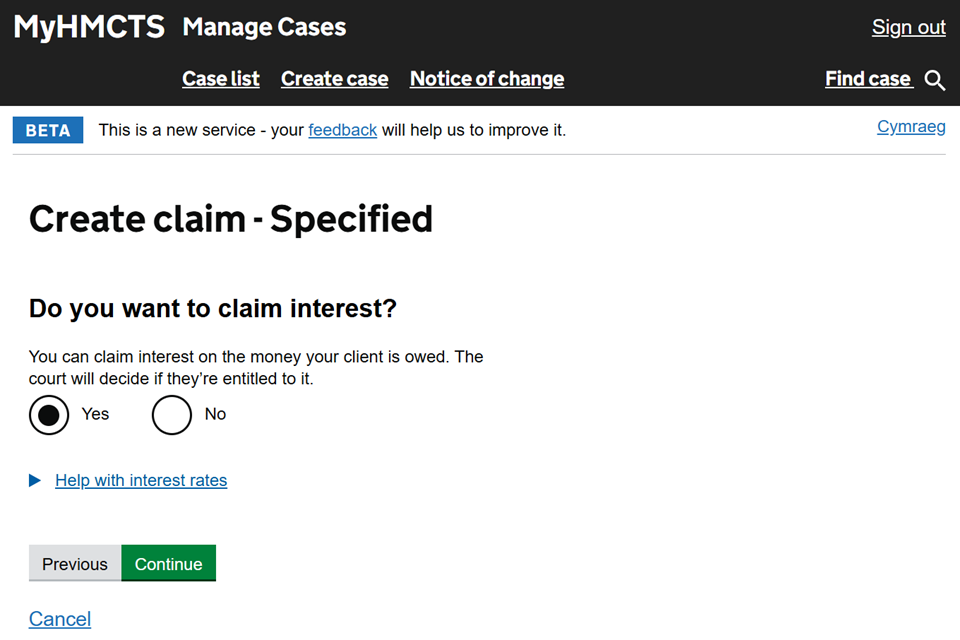Image resolution: width=960 pixels, height=640 pixels.
Task: Select the No radio button
Action: (171, 415)
